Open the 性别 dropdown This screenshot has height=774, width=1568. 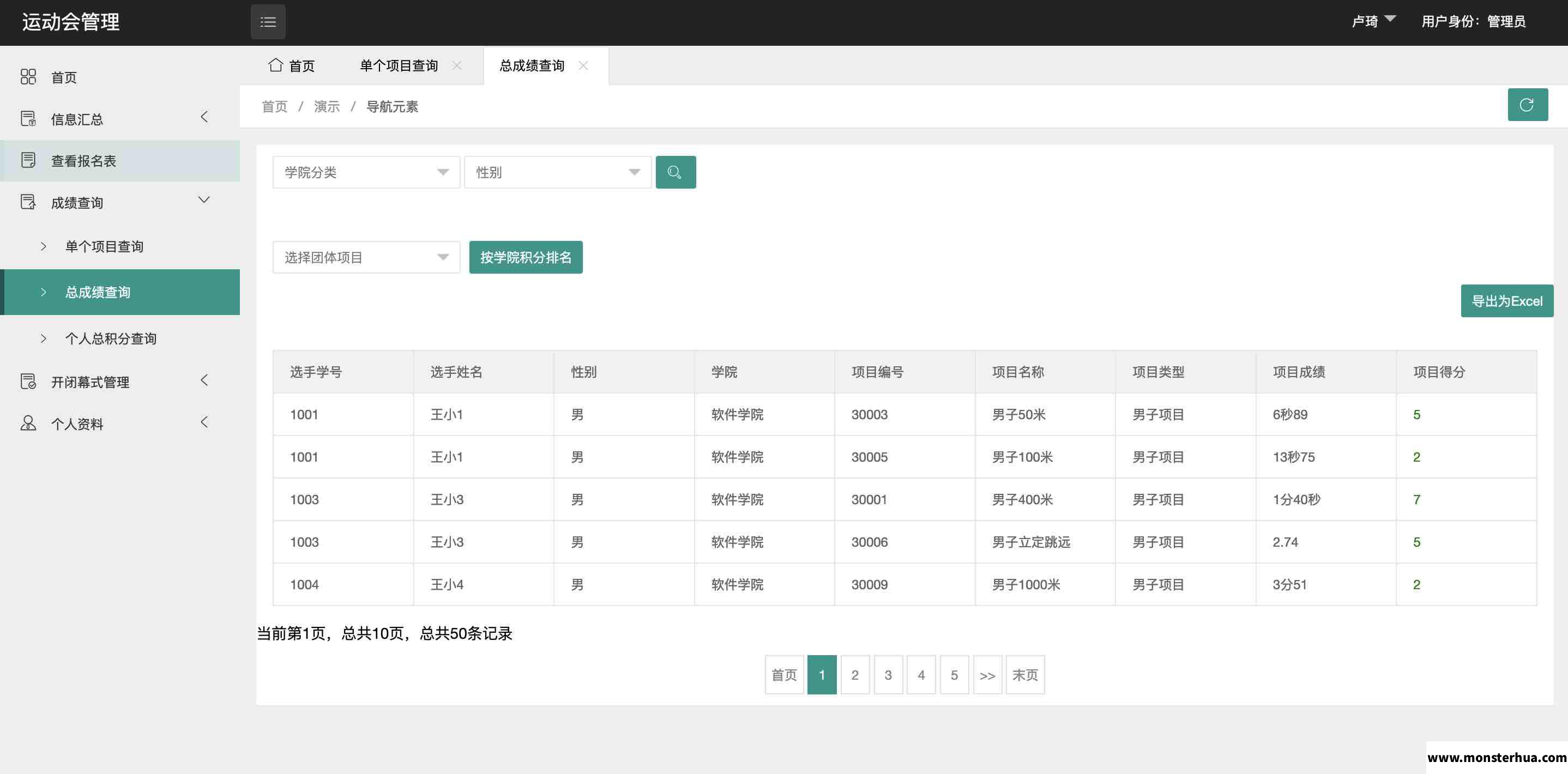point(558,172)
